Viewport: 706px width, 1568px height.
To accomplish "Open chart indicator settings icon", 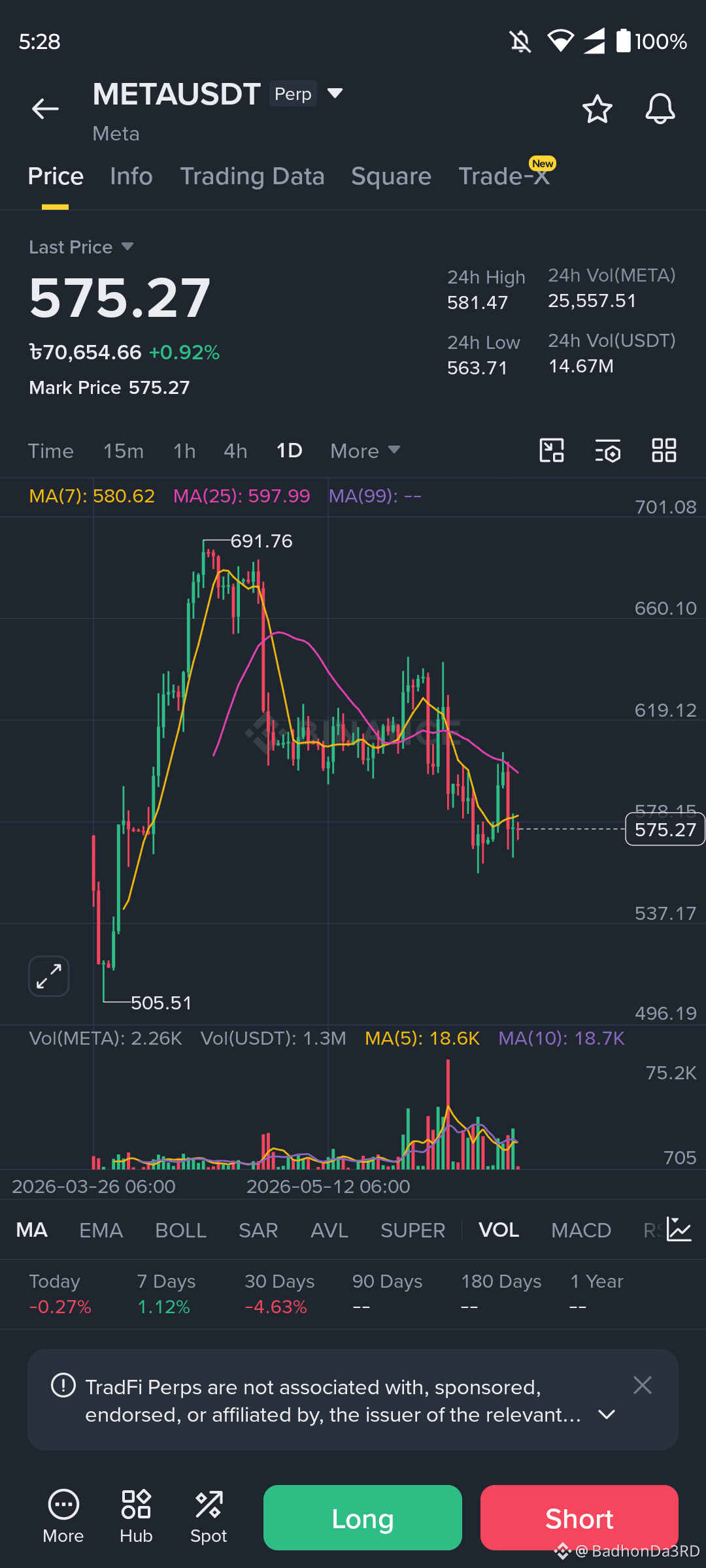I will point(608,450).
